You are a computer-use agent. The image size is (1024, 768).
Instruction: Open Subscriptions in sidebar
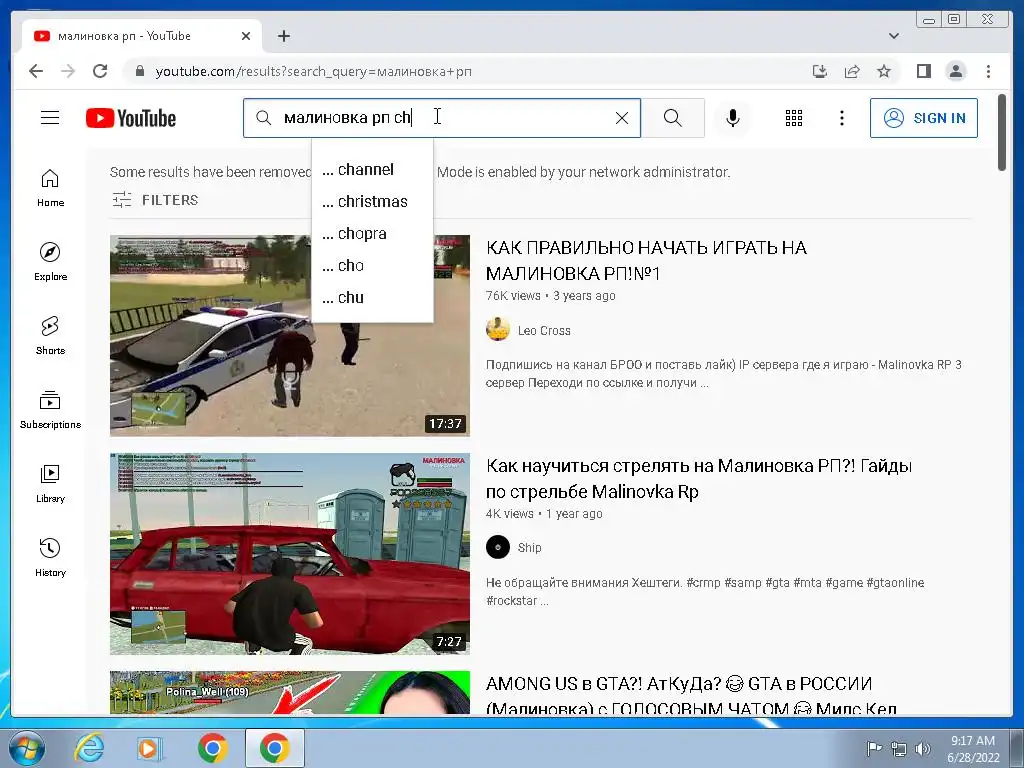pyautogui.click(x=50, y=409)
